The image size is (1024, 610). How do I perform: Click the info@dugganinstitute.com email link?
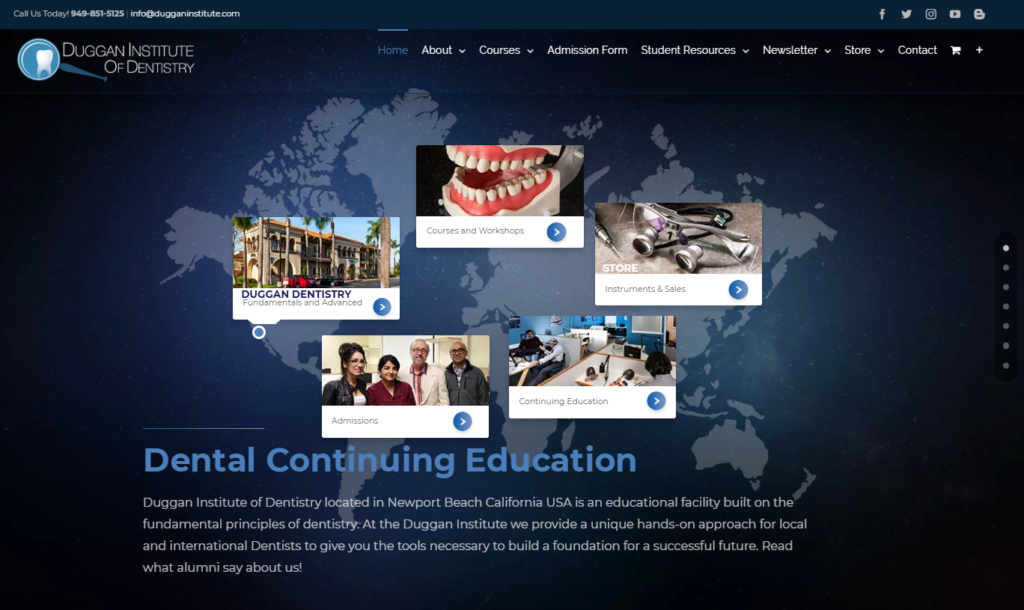tap(185, 14)
